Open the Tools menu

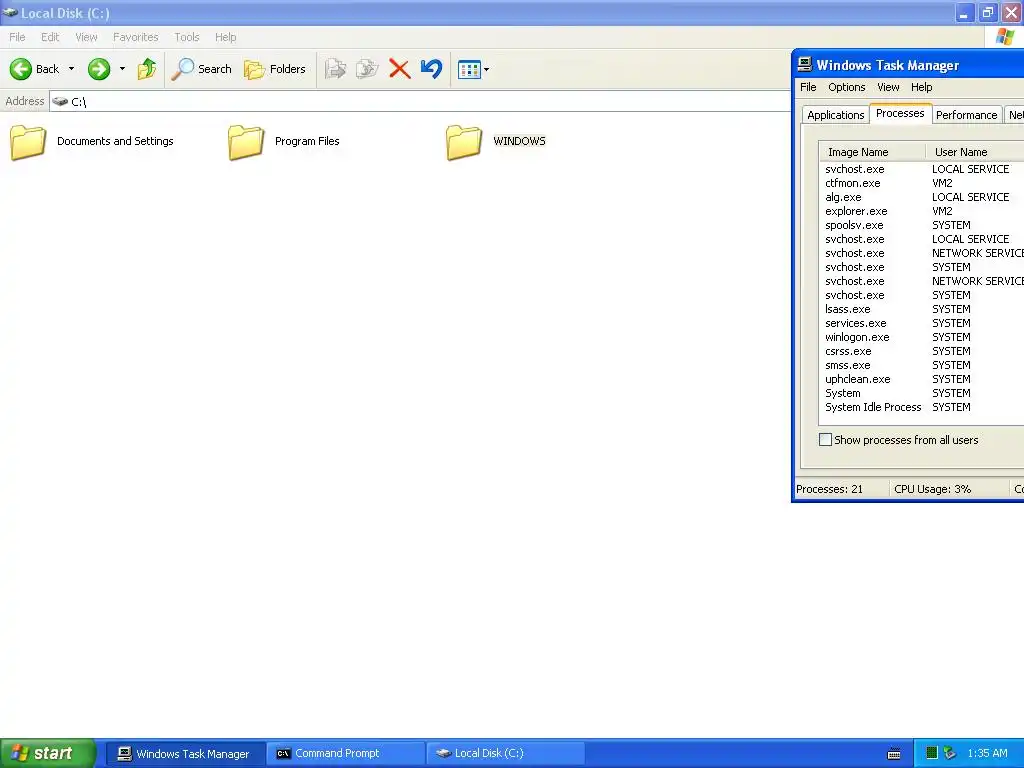pyautogui.click(x=186, y=37)
